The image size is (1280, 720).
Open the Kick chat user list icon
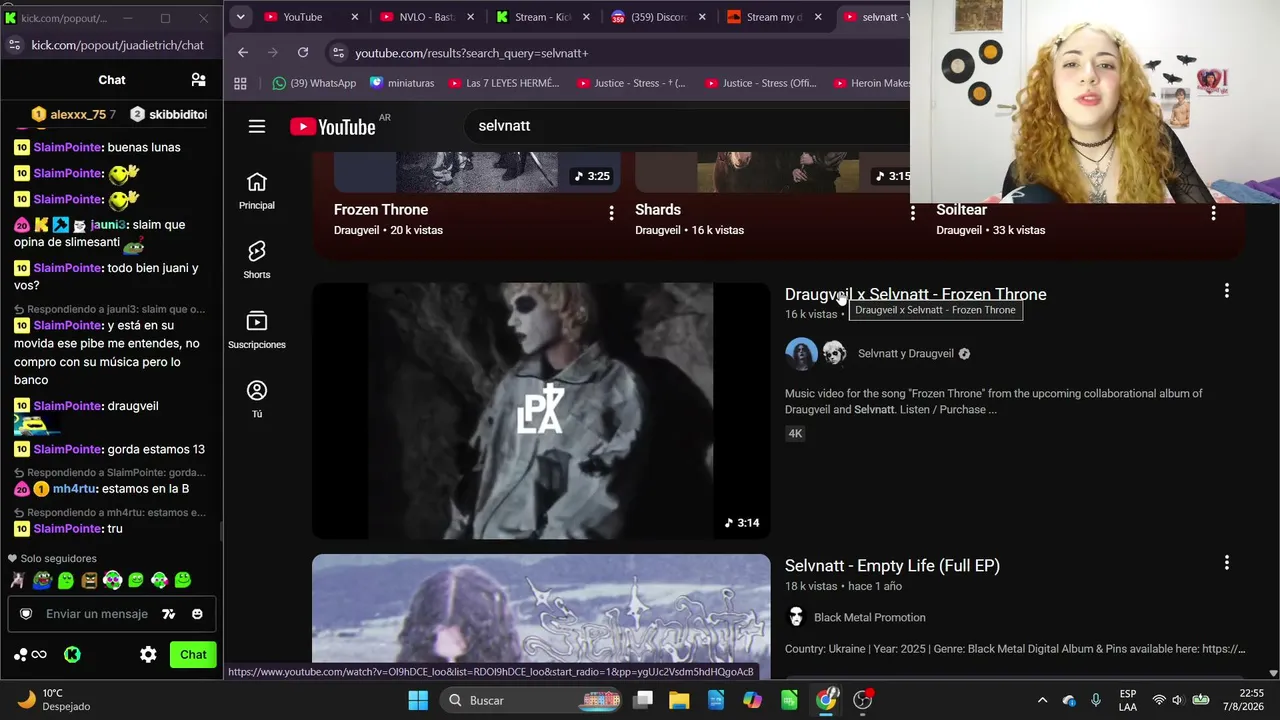click(x=198, y=80)
